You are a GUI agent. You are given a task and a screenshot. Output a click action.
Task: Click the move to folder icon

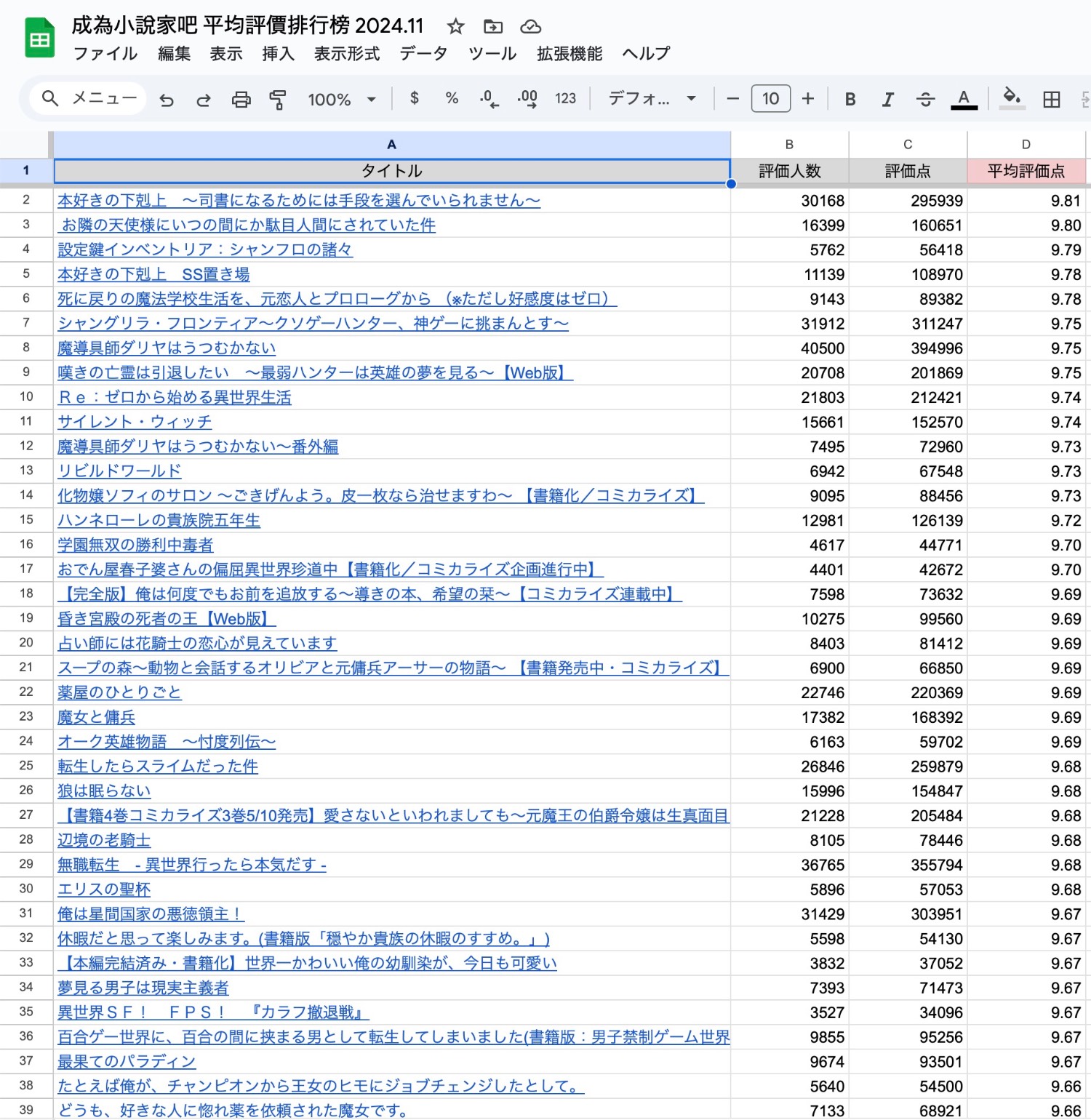(493, 27)
